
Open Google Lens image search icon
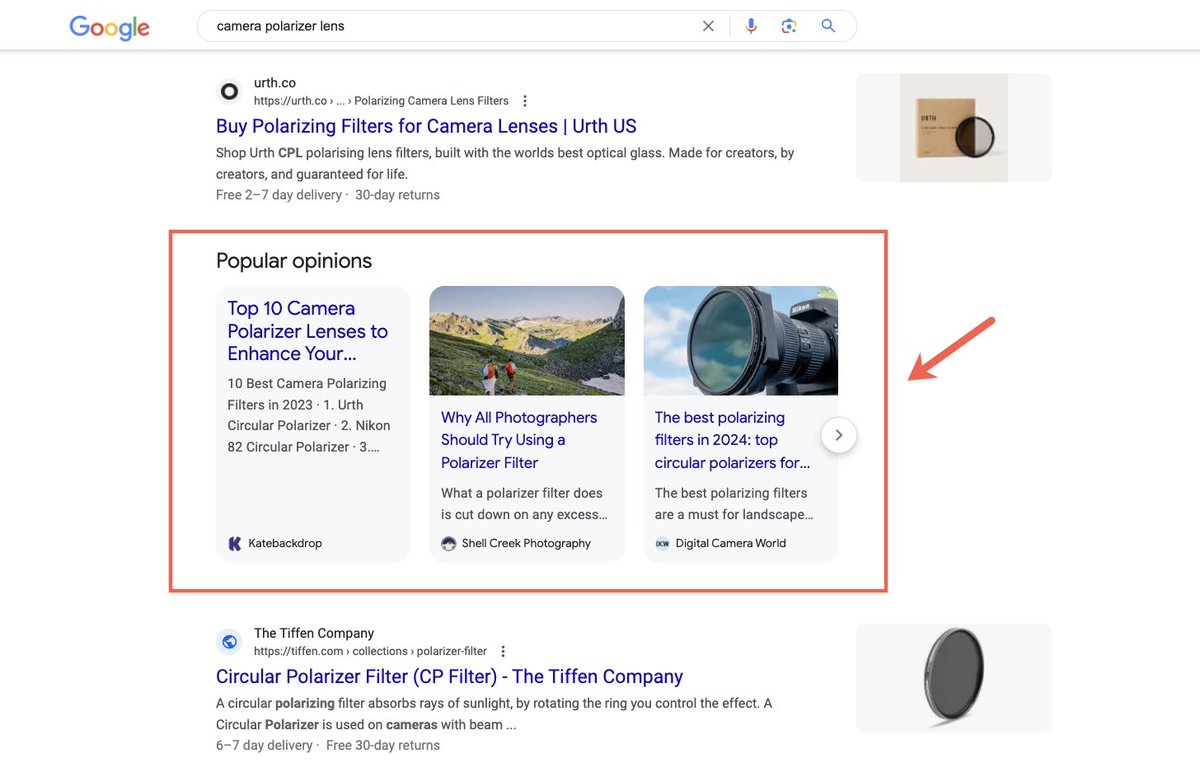(789, 26)
